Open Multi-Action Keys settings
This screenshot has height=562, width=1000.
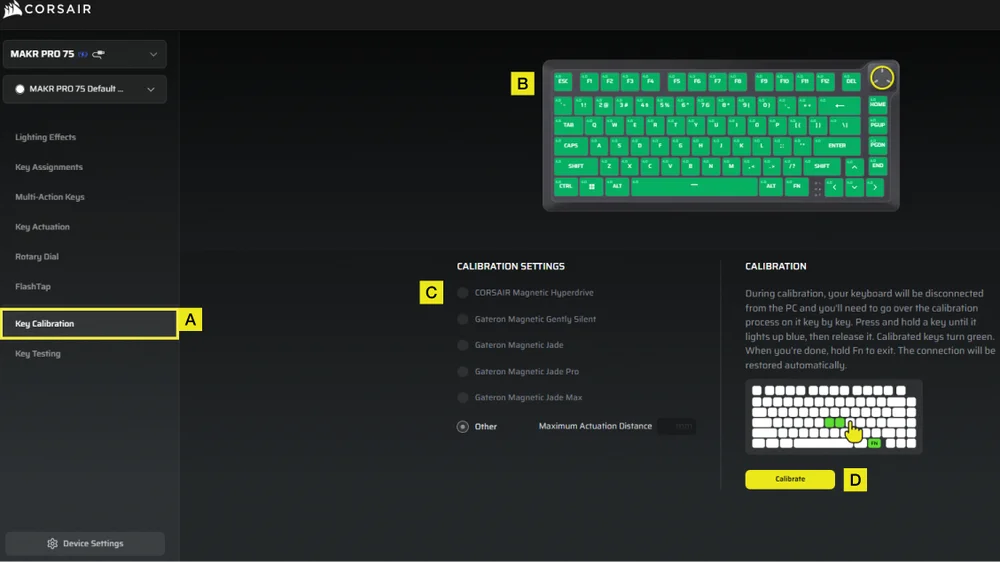click(x=50, y=197)
